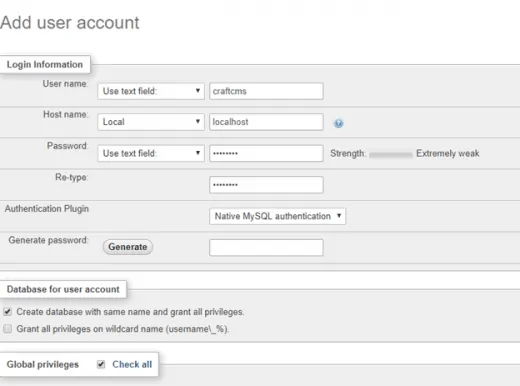Click the generated password text field
Image resolution: width=520 pixels, height=386 pixels.
266,247
